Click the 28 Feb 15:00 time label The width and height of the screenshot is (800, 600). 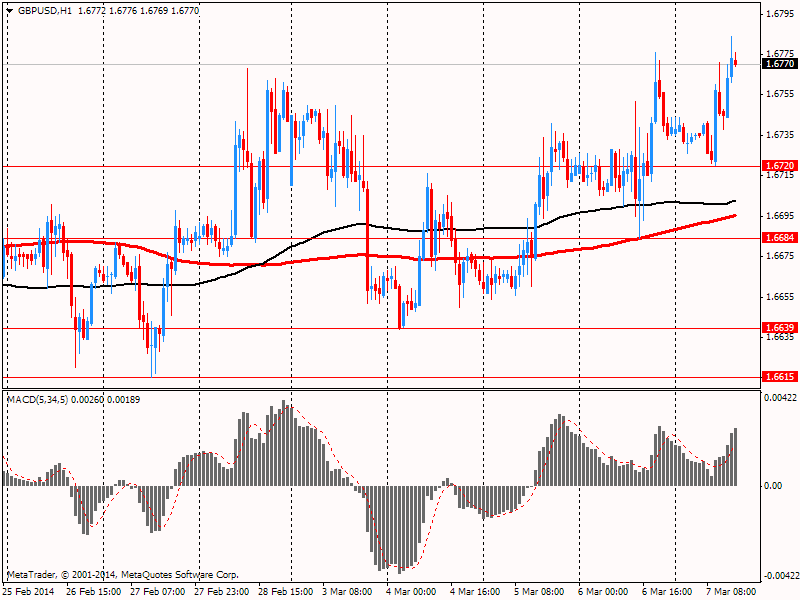[286, 591]
